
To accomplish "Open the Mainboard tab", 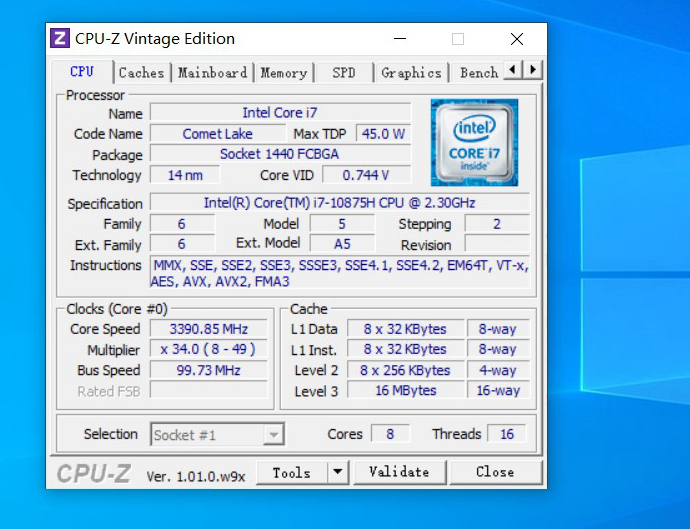I will tap(212, 73).
